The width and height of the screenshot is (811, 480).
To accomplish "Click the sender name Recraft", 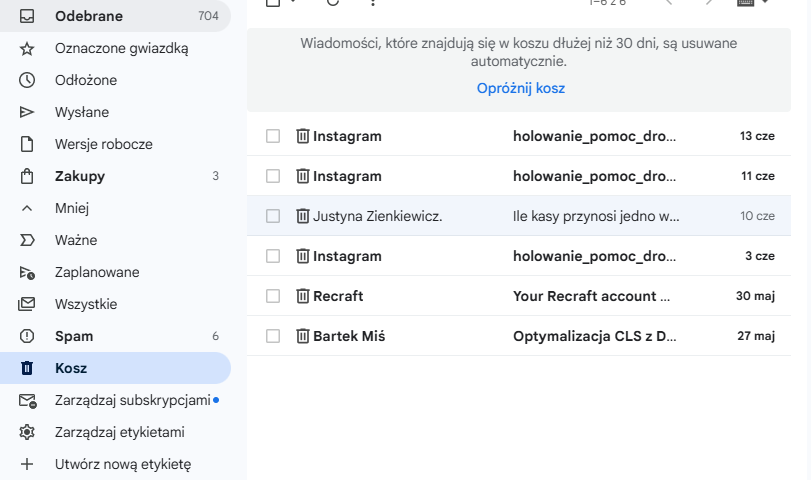I will [338, 296].
